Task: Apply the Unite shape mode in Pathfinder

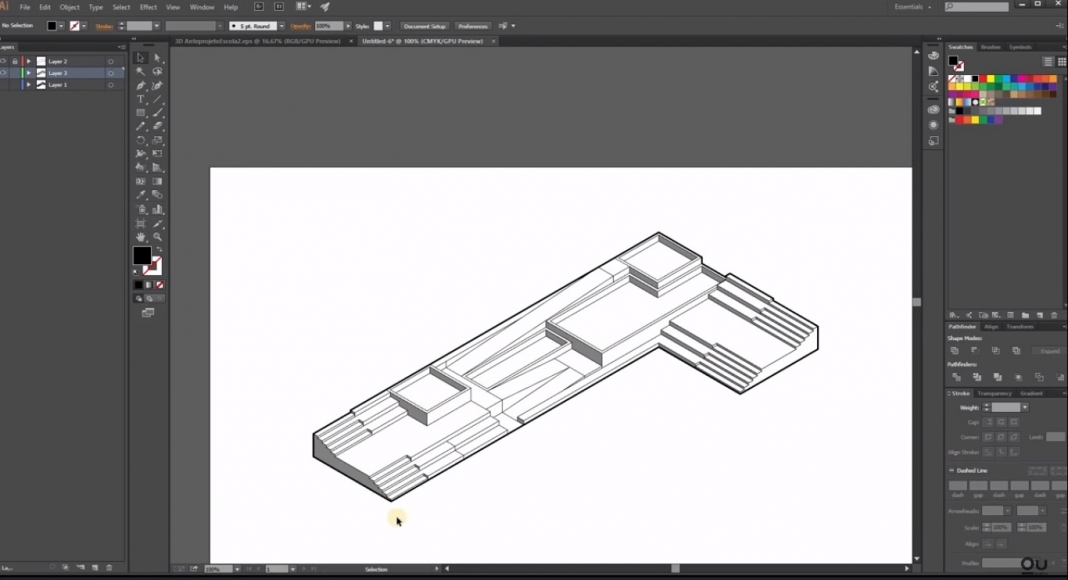Action: (954, 350)
